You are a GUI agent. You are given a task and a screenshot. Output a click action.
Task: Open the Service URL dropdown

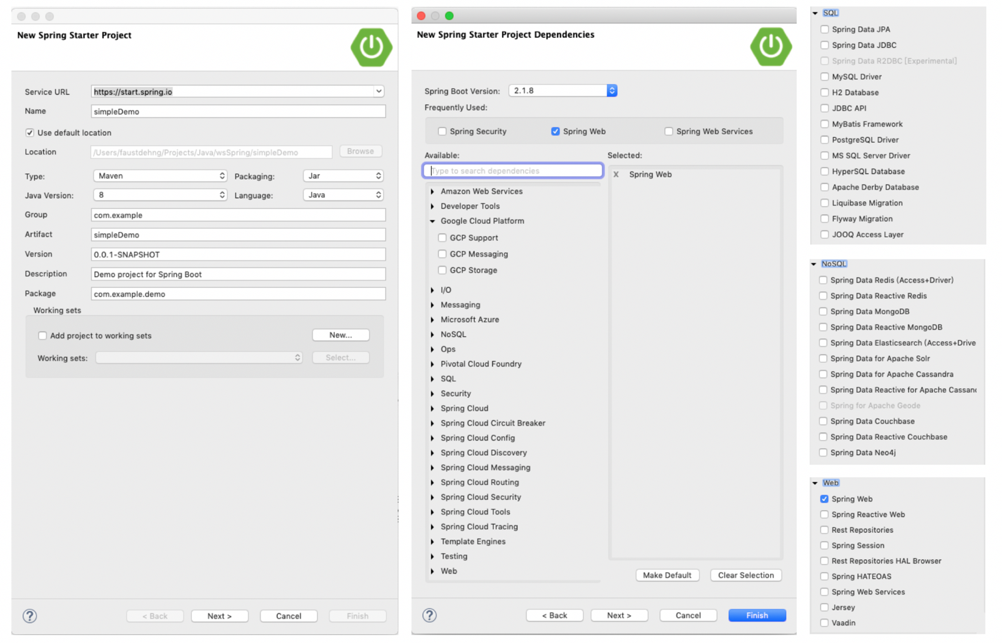click(x=379, y=92)
